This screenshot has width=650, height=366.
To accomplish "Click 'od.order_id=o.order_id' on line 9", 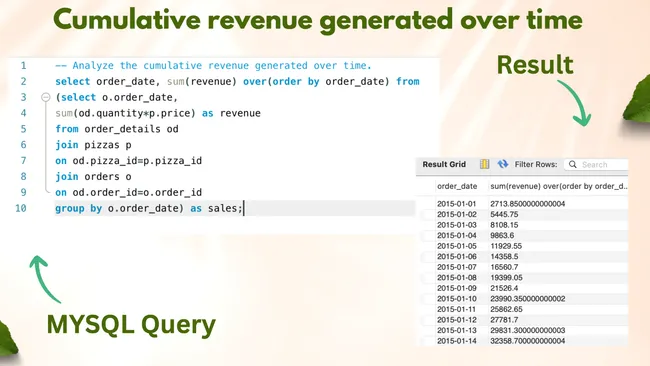I will pyautogui.click(x=137, y=192).
